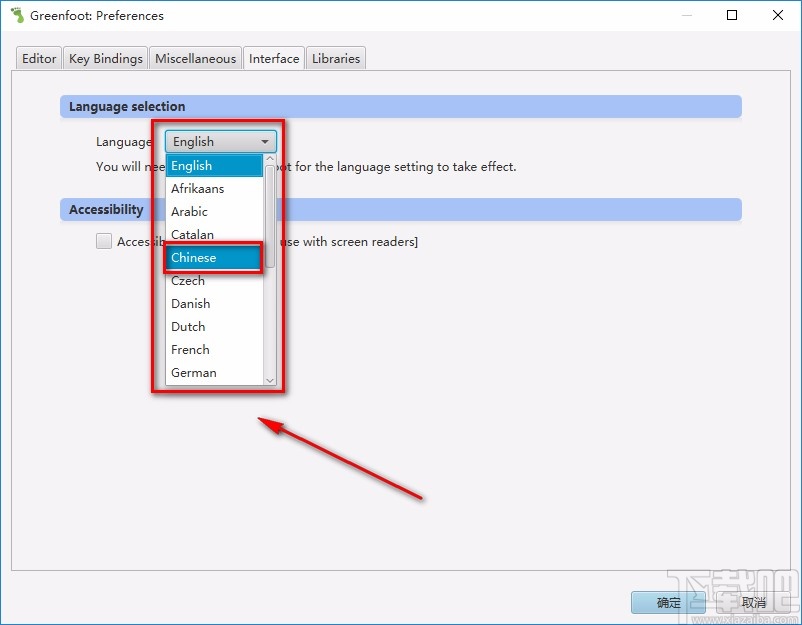The height and width of the screenshot is (625, 802).
Task: Choose Danish in the language list
Action: 214,304
